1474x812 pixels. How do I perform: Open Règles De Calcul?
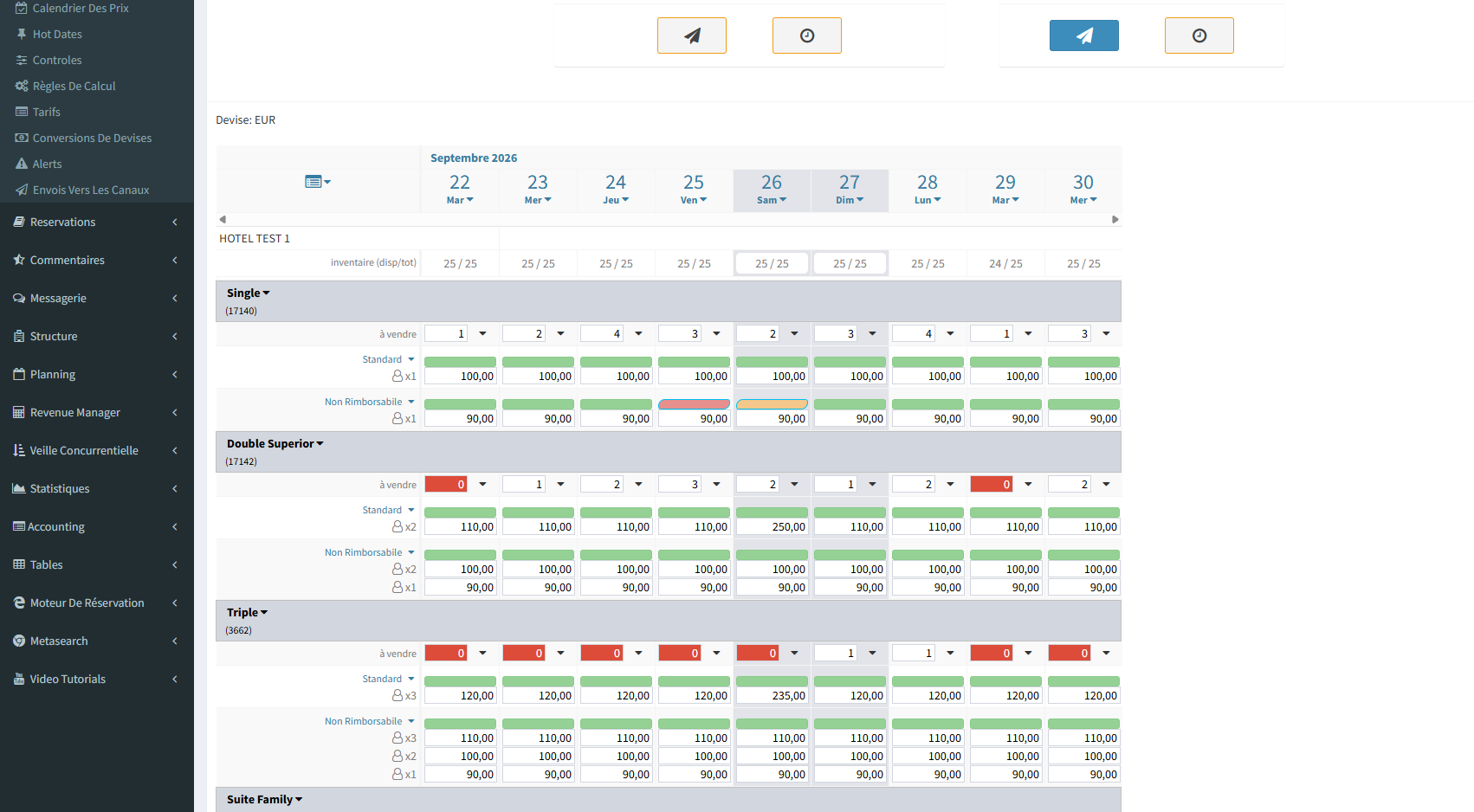point(74,86)
